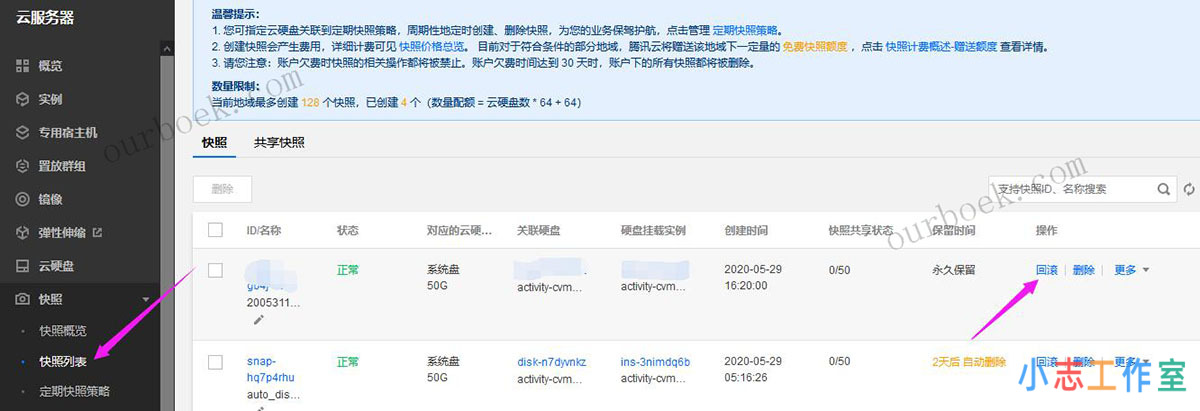Click the 云服务器 sidebar title
Screen dimensions: 1200x411
(44, 17)
